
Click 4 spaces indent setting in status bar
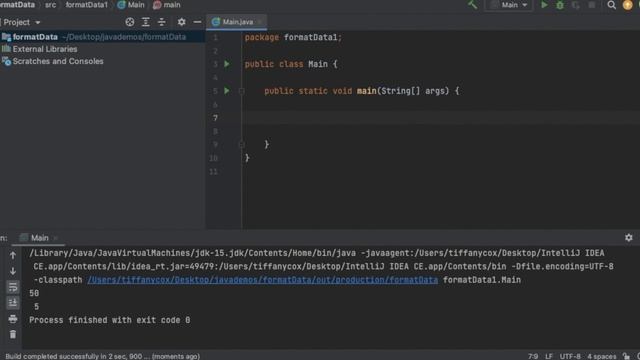(602, 356)
